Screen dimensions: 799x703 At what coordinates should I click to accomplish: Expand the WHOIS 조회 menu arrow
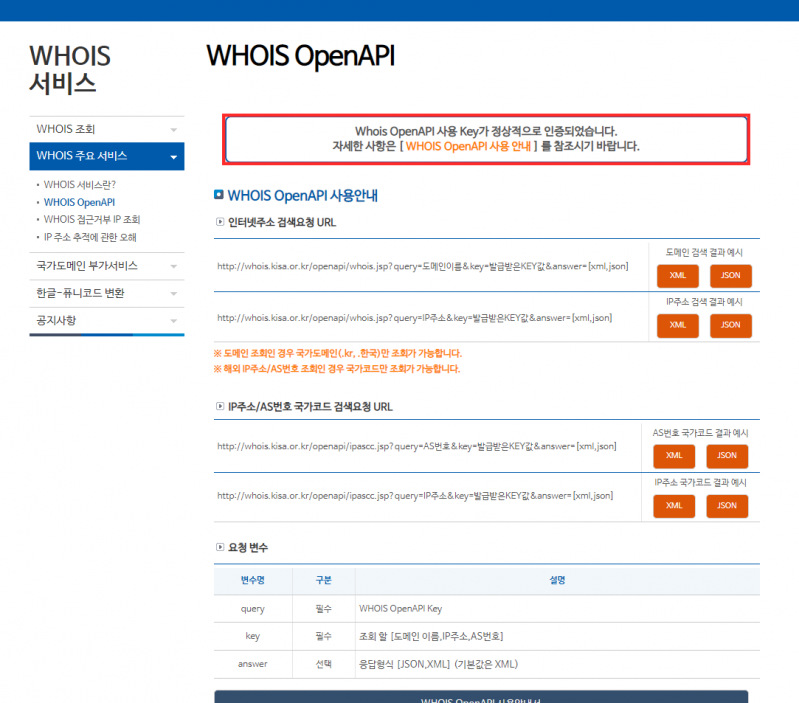173,130
